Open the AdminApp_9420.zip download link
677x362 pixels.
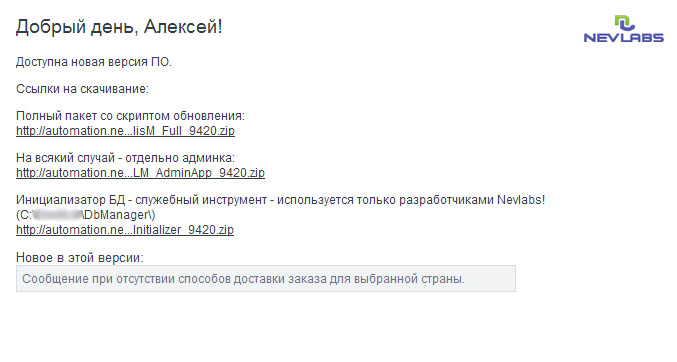(x=140, y=173)
